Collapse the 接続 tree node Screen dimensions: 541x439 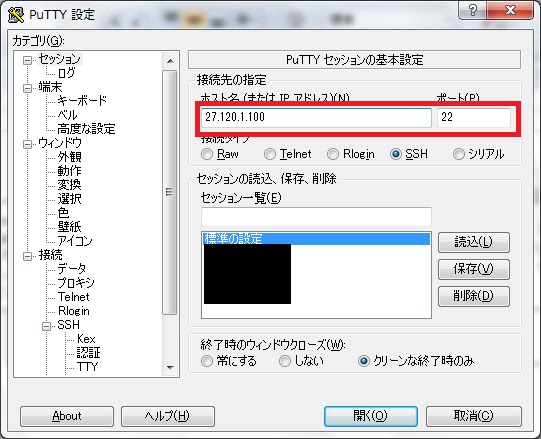point(27,256)
